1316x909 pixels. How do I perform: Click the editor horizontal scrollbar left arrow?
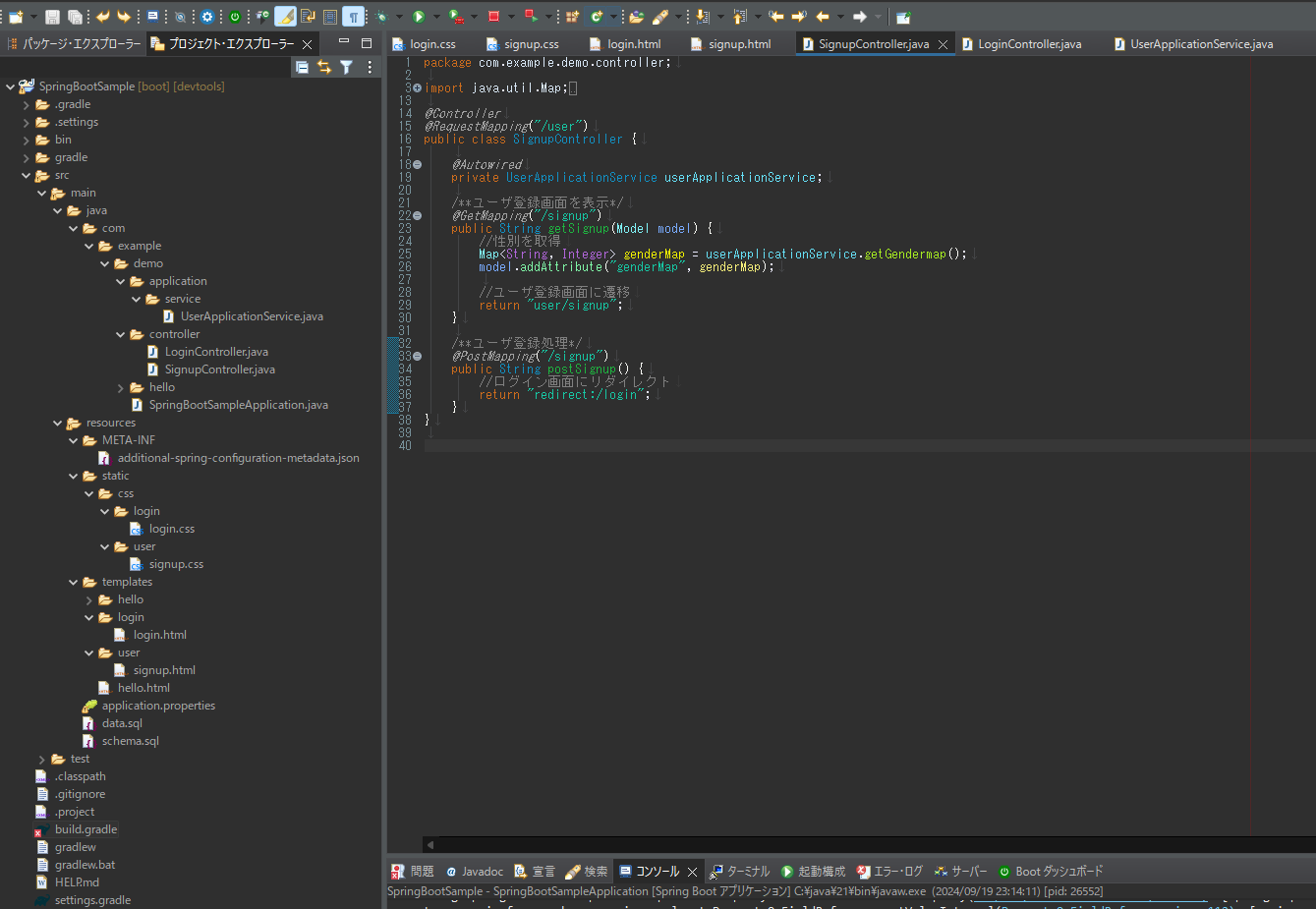[429, 844]
